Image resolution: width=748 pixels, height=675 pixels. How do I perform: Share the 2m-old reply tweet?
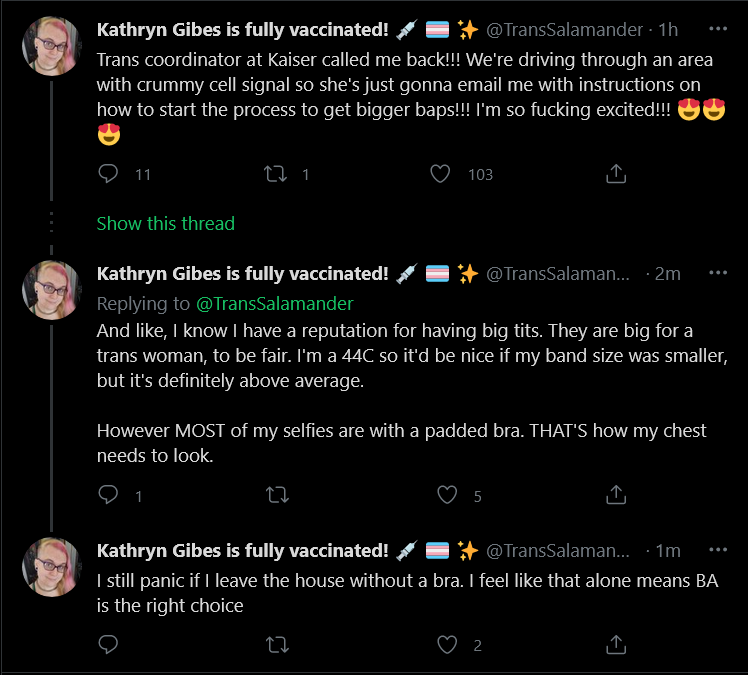click(616, 495)
